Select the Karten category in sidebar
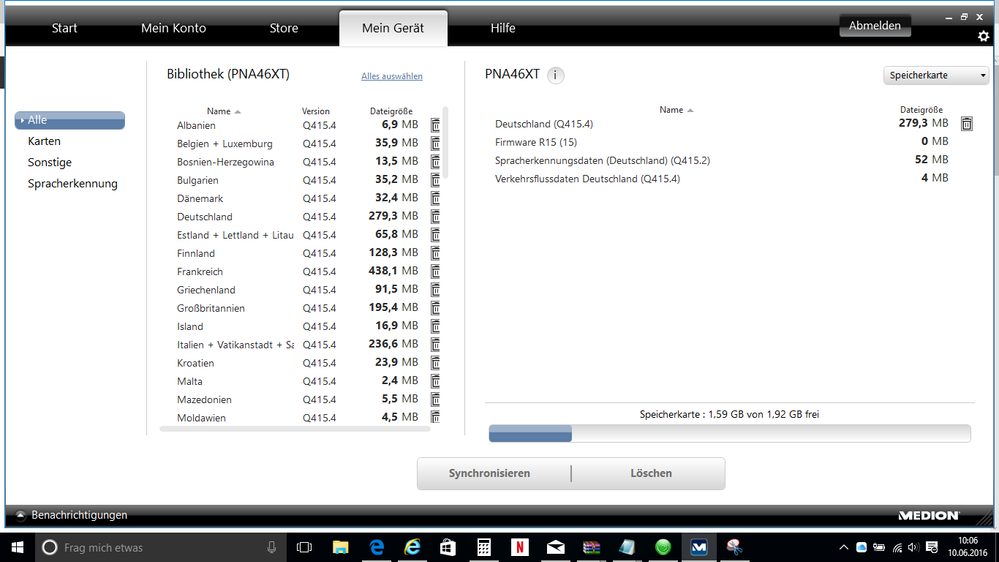The width and height of the screenshot is (999, 562). tap(44, 142)
